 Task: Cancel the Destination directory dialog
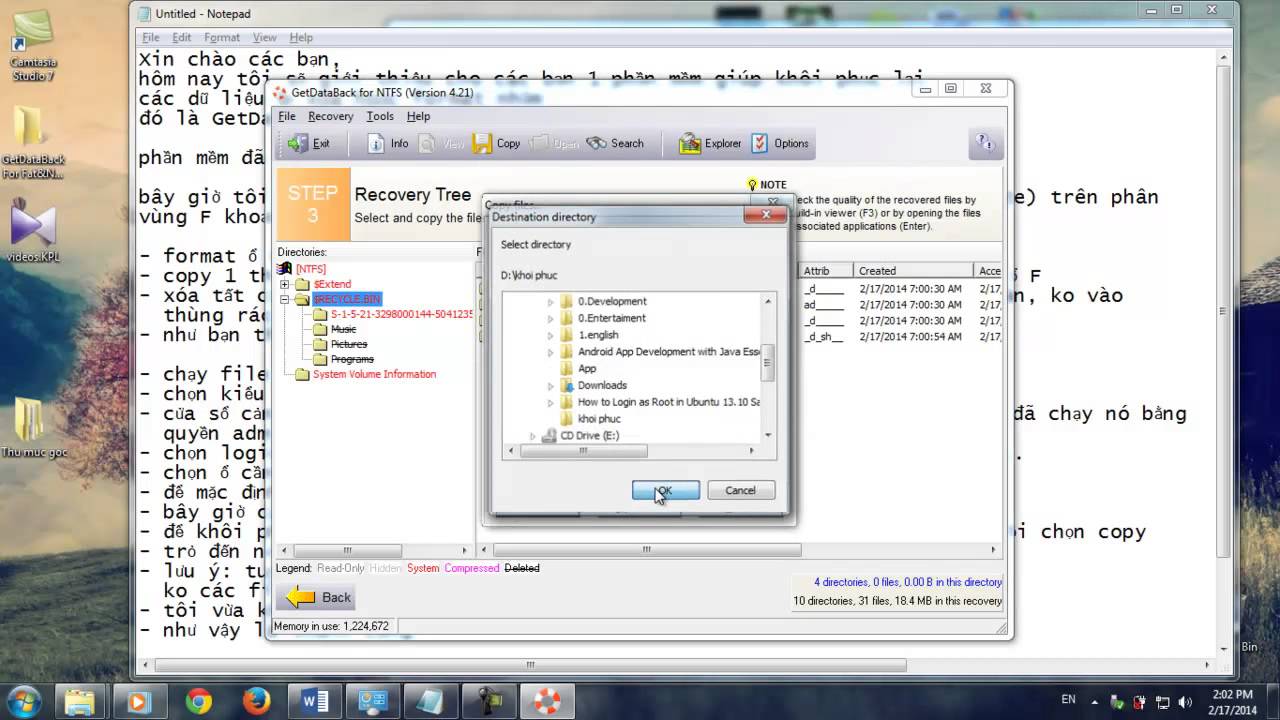741,490
